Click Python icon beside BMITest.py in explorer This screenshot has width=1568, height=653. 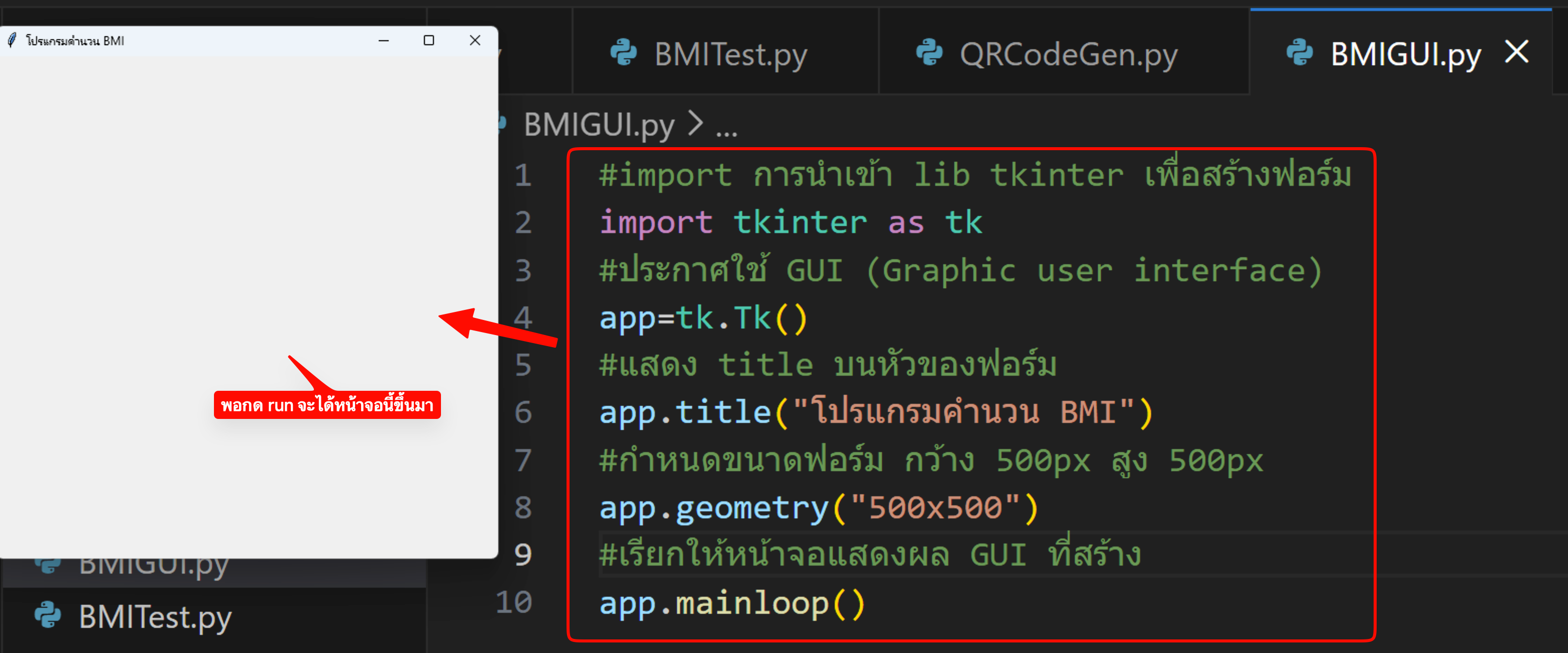(48, 615)
